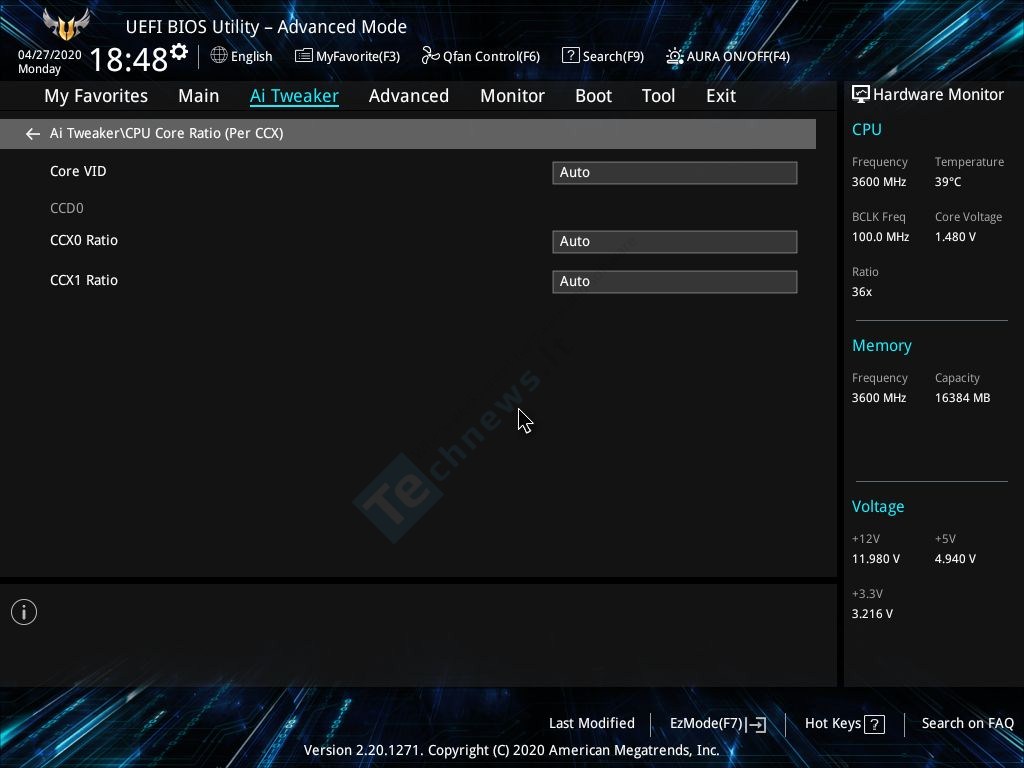This screenshot has height=768, width=1024.
Task: Click the date 04/27/2020
Action: pyautogui.click(x=50, y=55)
